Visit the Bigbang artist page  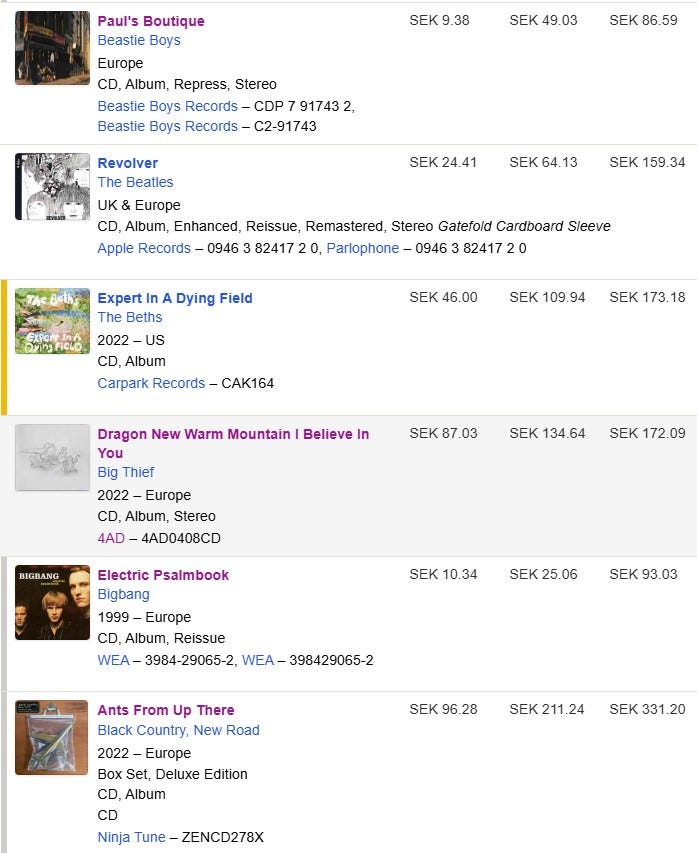click(123, 594)
